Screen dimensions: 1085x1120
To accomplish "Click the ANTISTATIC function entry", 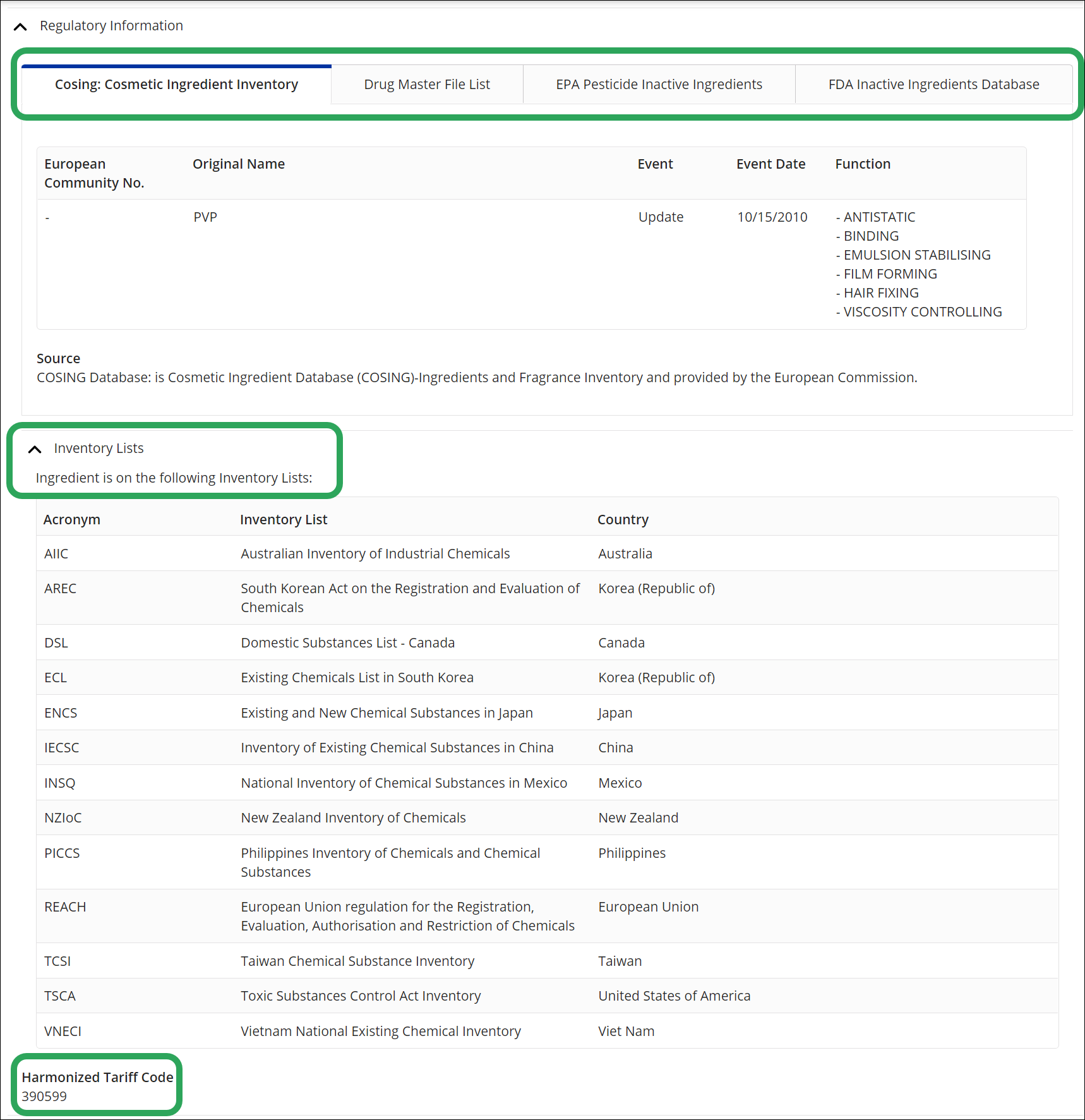I will coord(875,217).
